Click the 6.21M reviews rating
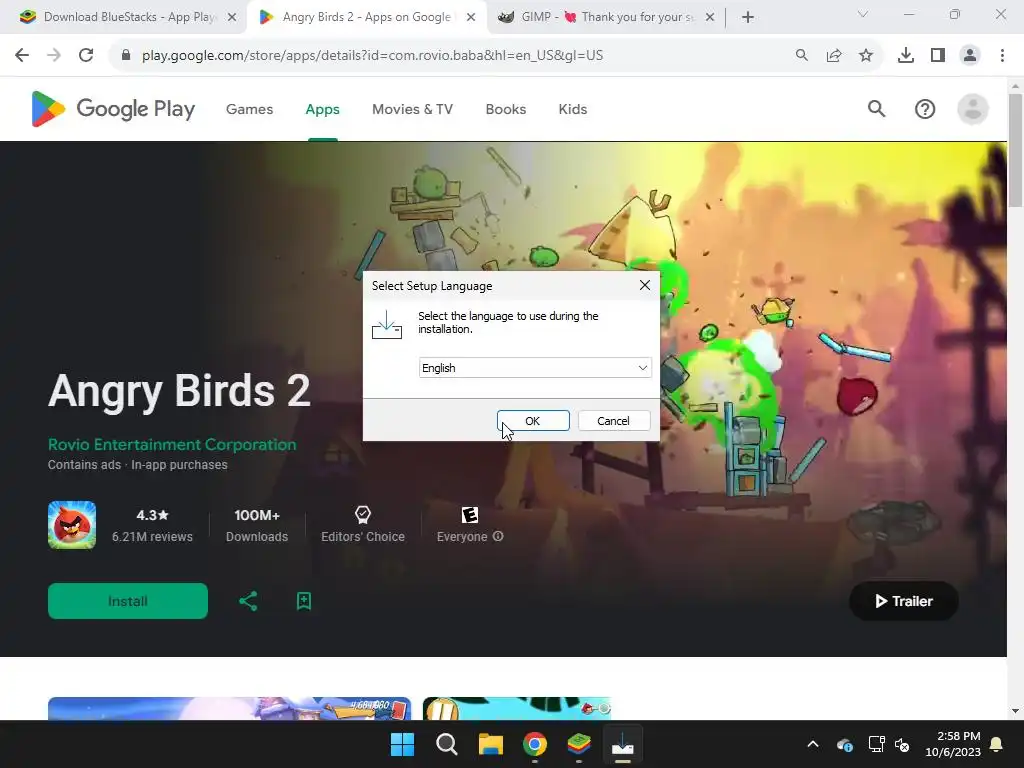The image size is (1024, 768). pyautogui.click(x=152, y=525)
